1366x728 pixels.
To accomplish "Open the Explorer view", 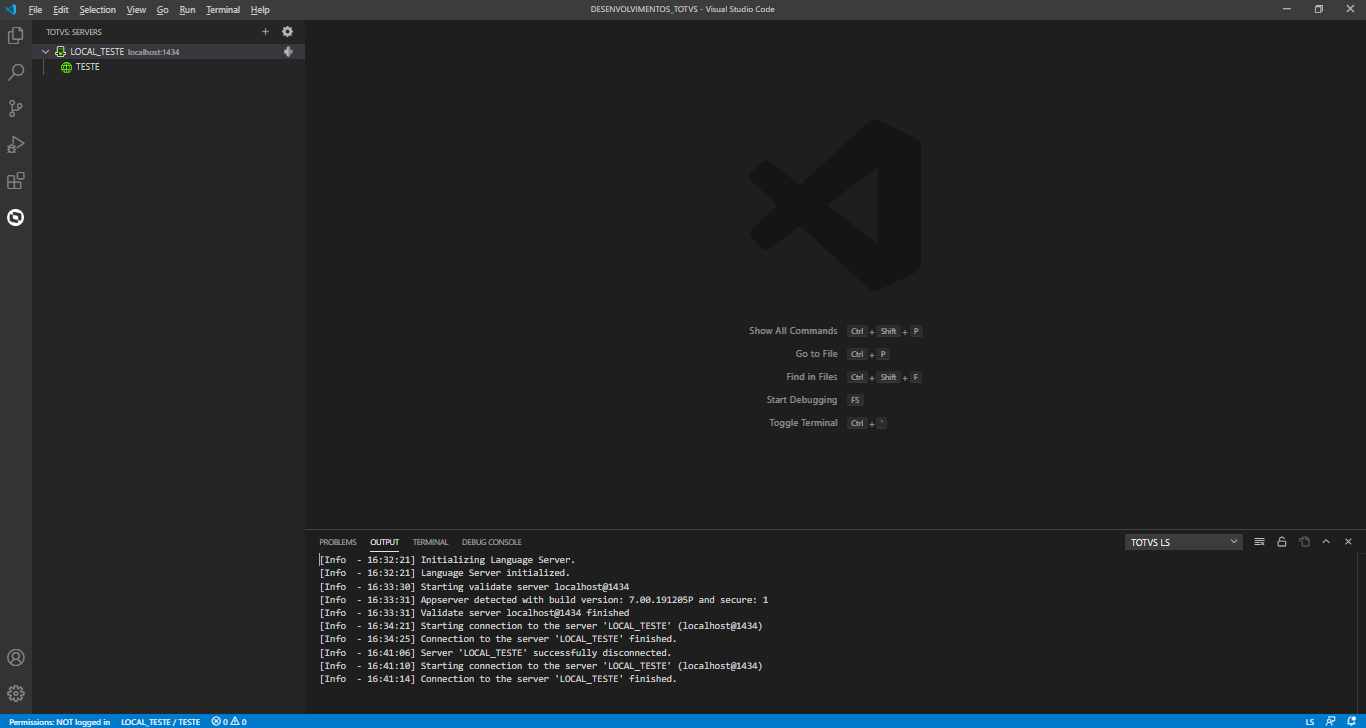I will pyautogui.click(x=15, y=35).
